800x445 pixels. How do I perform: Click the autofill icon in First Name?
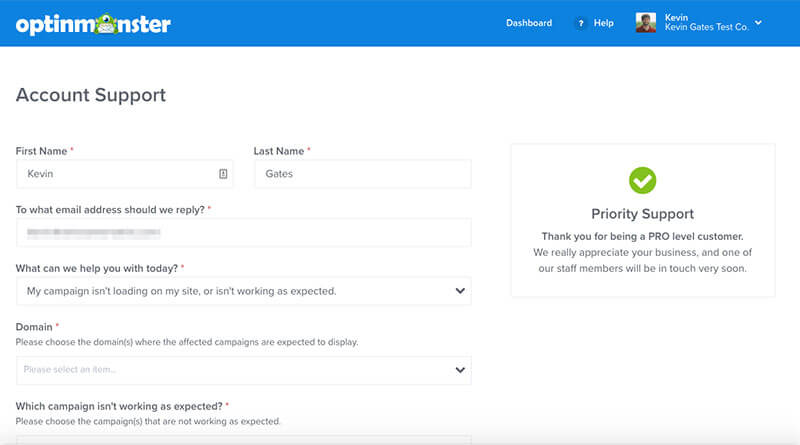coord(223,174)
